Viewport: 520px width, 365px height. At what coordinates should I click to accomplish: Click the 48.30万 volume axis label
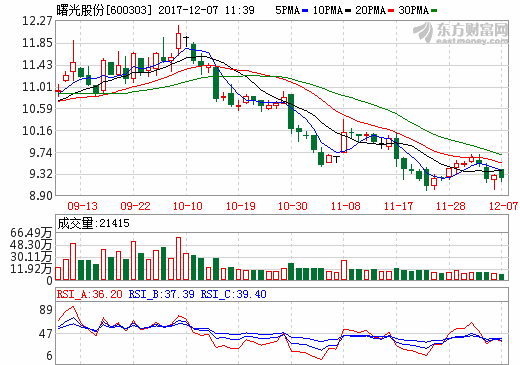tap(31, 245)
